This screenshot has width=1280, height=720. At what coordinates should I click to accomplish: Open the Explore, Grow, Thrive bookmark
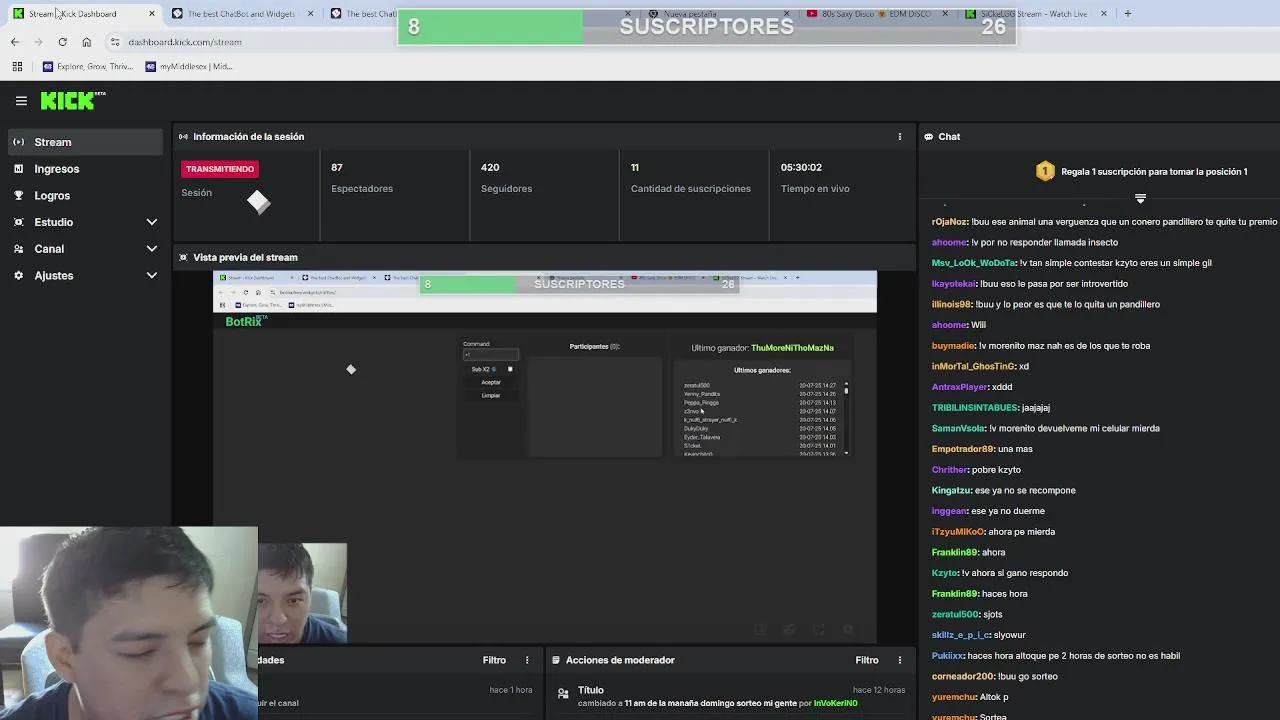88,67
